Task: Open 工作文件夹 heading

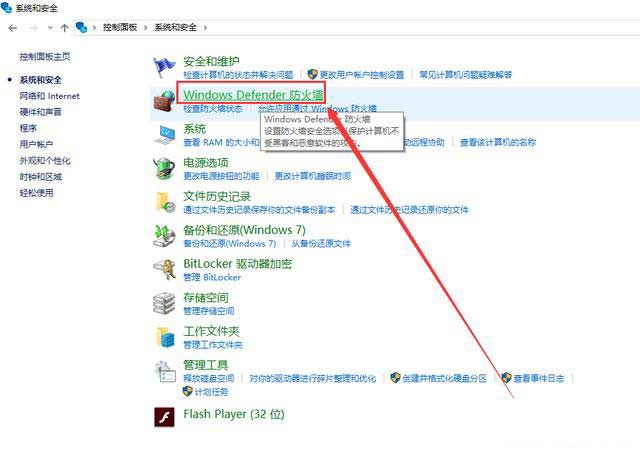Action: (x=211, y=331)
